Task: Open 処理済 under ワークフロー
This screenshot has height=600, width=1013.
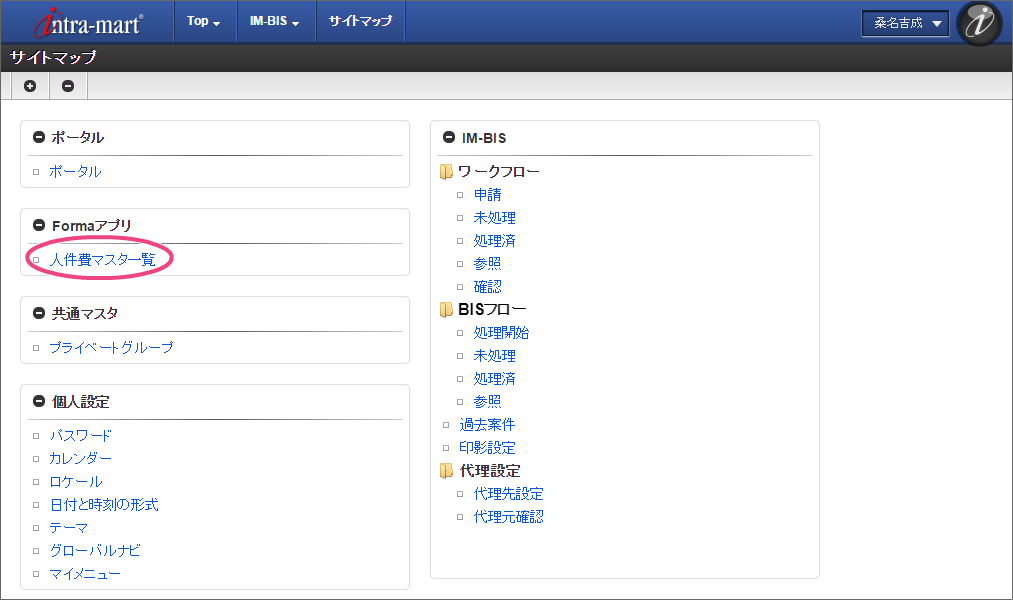Action: (495, 241)
